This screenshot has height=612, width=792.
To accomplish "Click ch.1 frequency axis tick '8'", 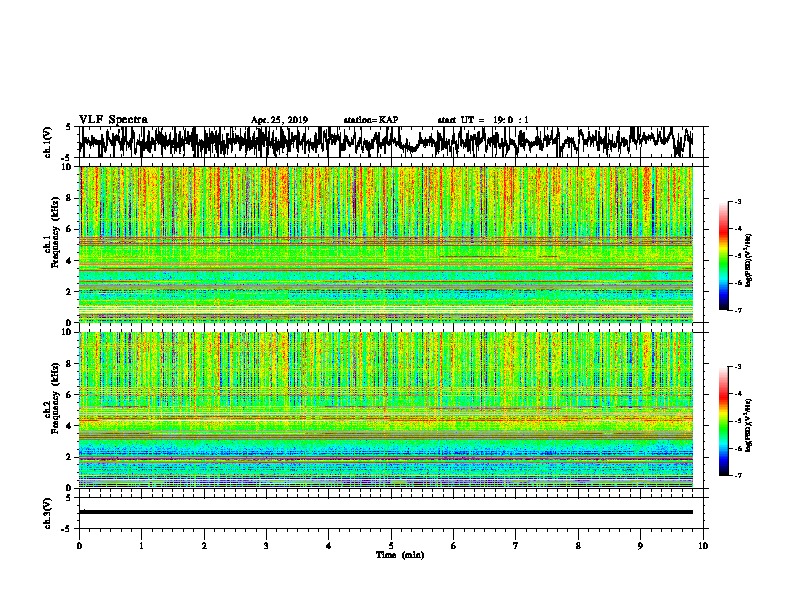I will tap(70, 198).
